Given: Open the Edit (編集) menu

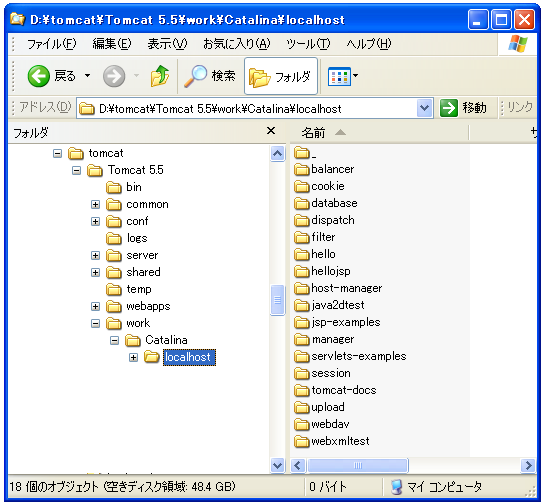Looking at the screenshot, I should (112, 44).
